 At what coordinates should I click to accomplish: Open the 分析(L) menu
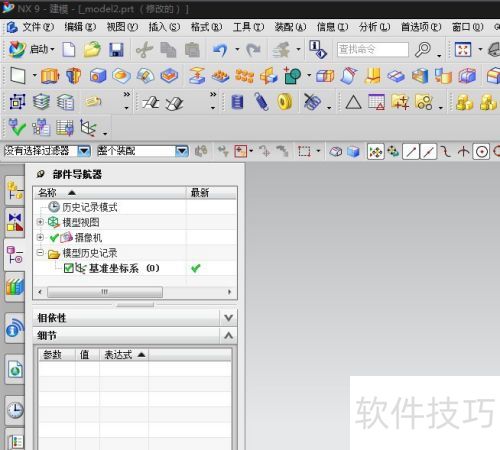374,27
